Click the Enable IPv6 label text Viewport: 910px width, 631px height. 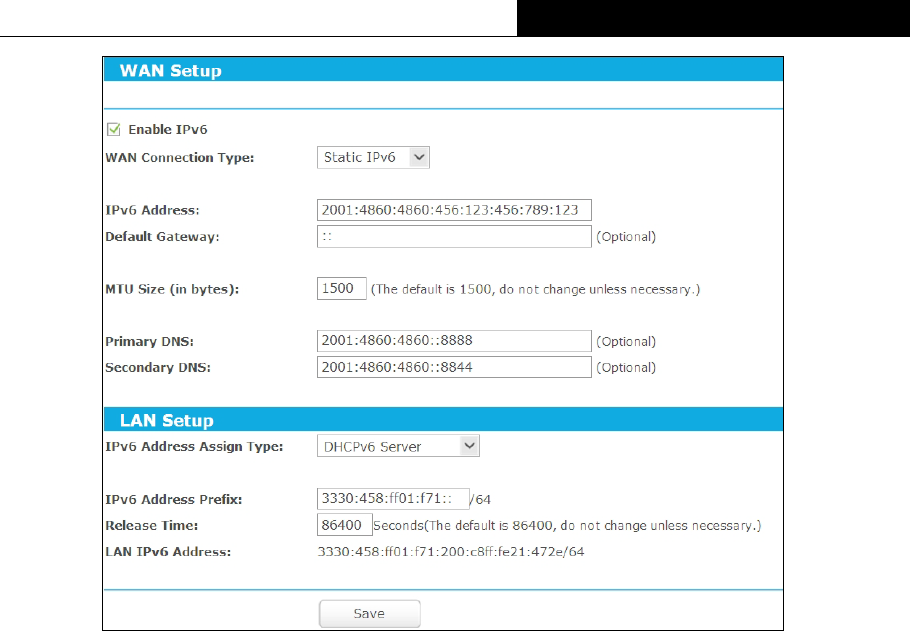coord(168,129)
